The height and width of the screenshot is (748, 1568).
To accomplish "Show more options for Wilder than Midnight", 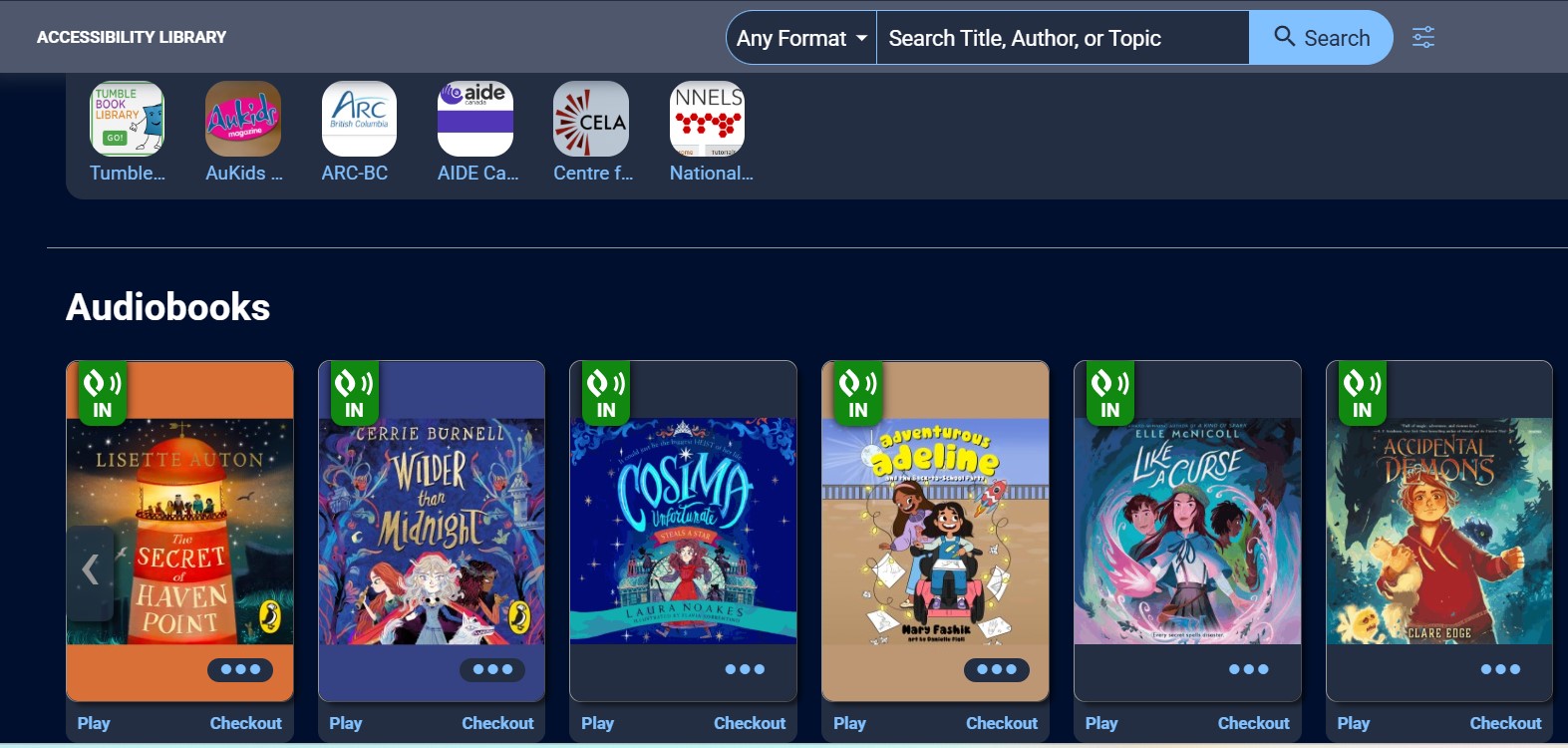I will pos(492,670).
